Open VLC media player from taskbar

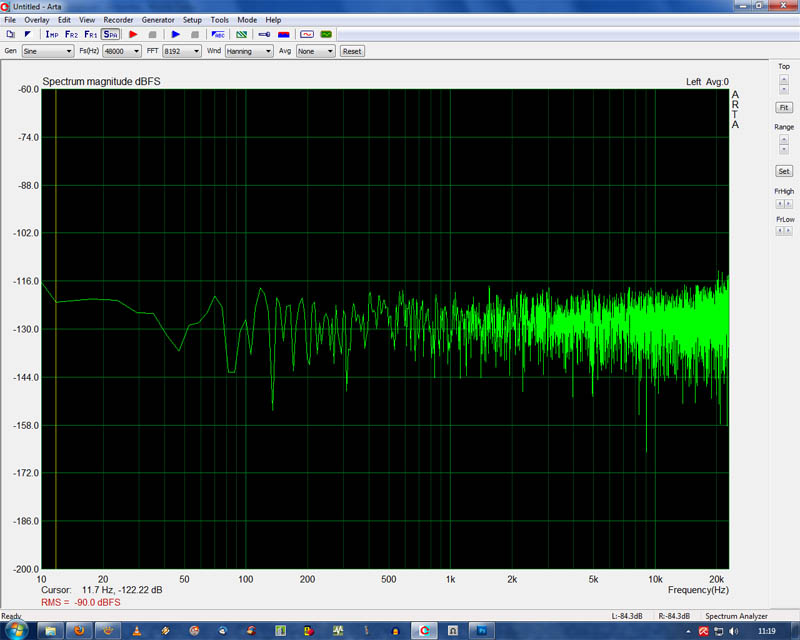coord(136,631)
